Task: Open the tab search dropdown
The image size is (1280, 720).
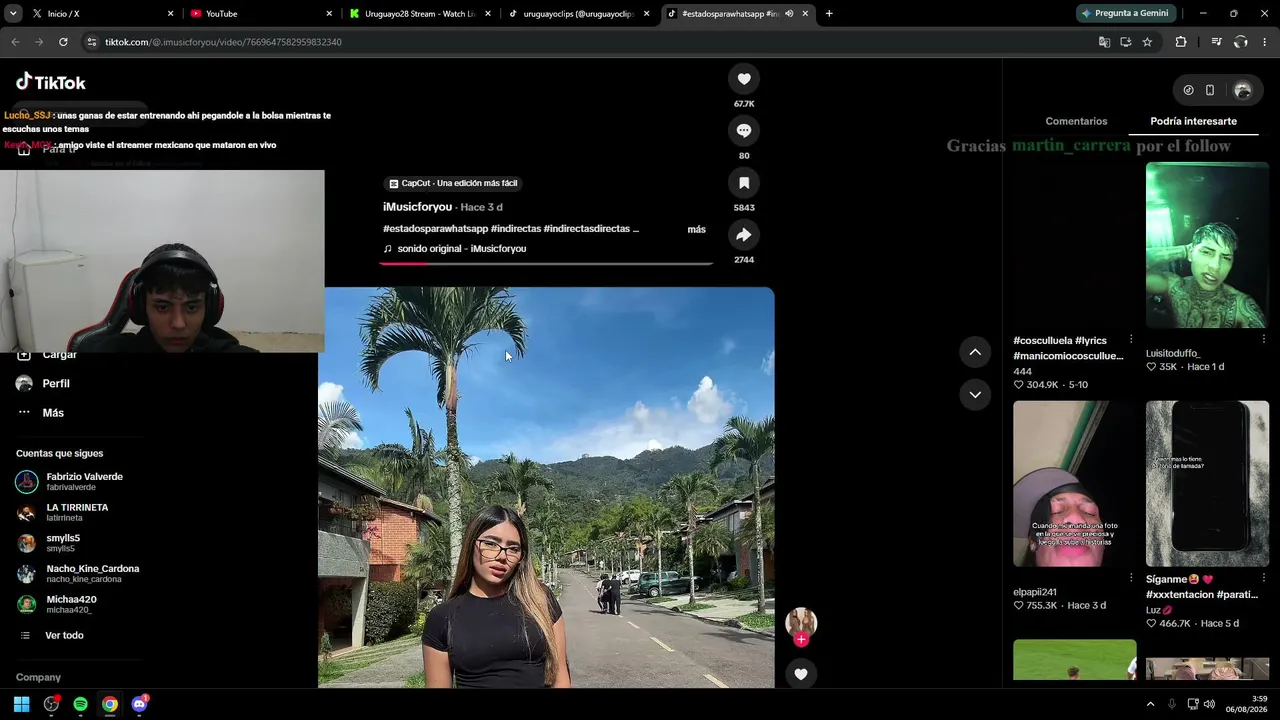Action: [x=13, y=14]
